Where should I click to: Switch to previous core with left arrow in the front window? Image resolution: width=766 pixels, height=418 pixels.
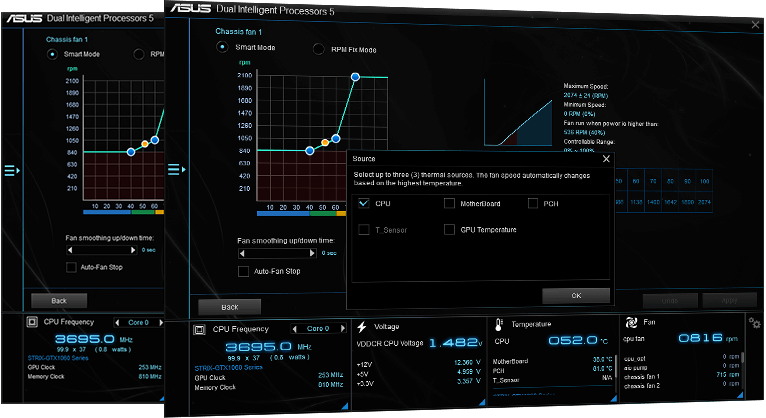295,329
